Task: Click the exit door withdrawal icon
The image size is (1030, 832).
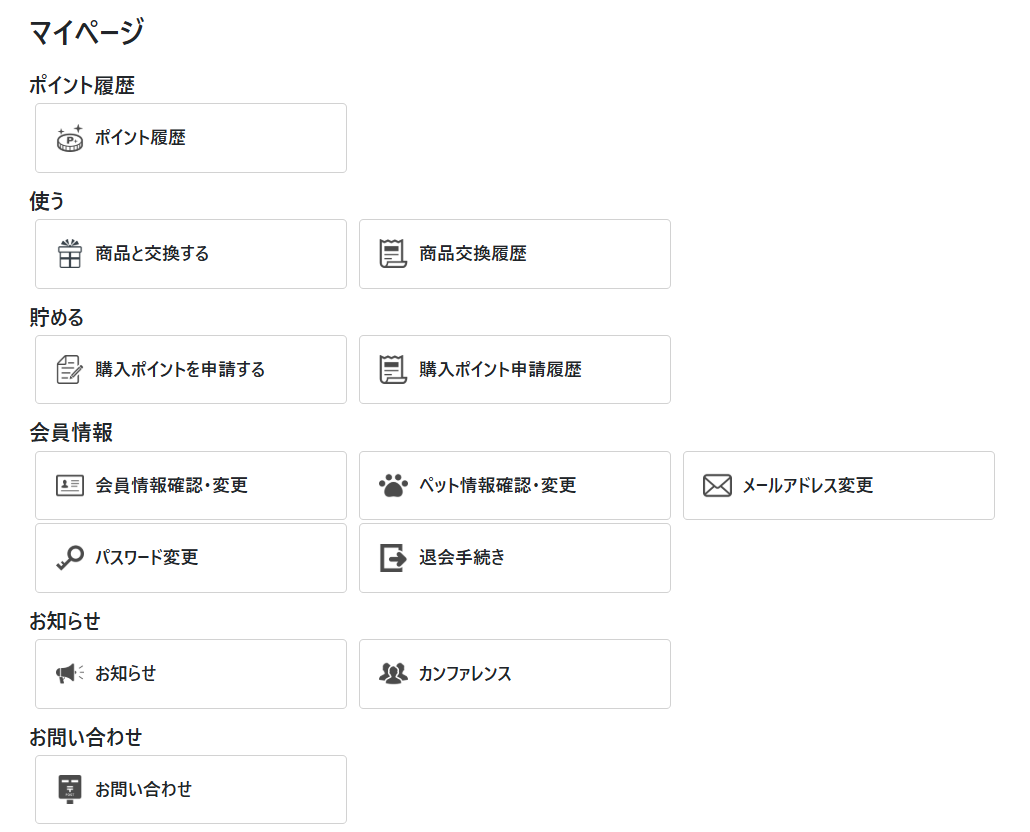Action: pos(393,558)
